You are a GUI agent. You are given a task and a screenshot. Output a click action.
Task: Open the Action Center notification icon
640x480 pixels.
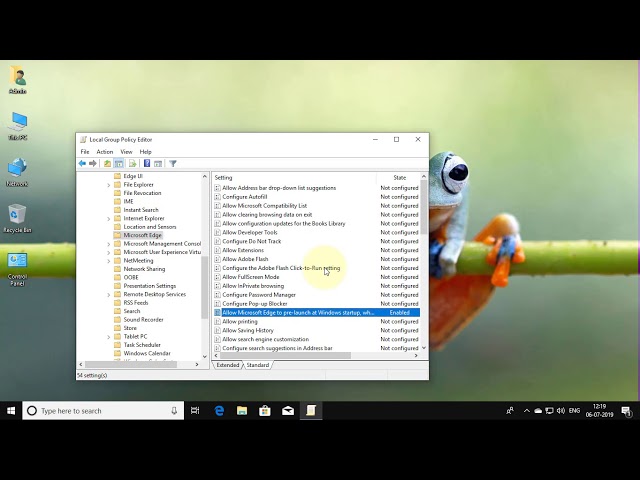click(x=626, y=411)
